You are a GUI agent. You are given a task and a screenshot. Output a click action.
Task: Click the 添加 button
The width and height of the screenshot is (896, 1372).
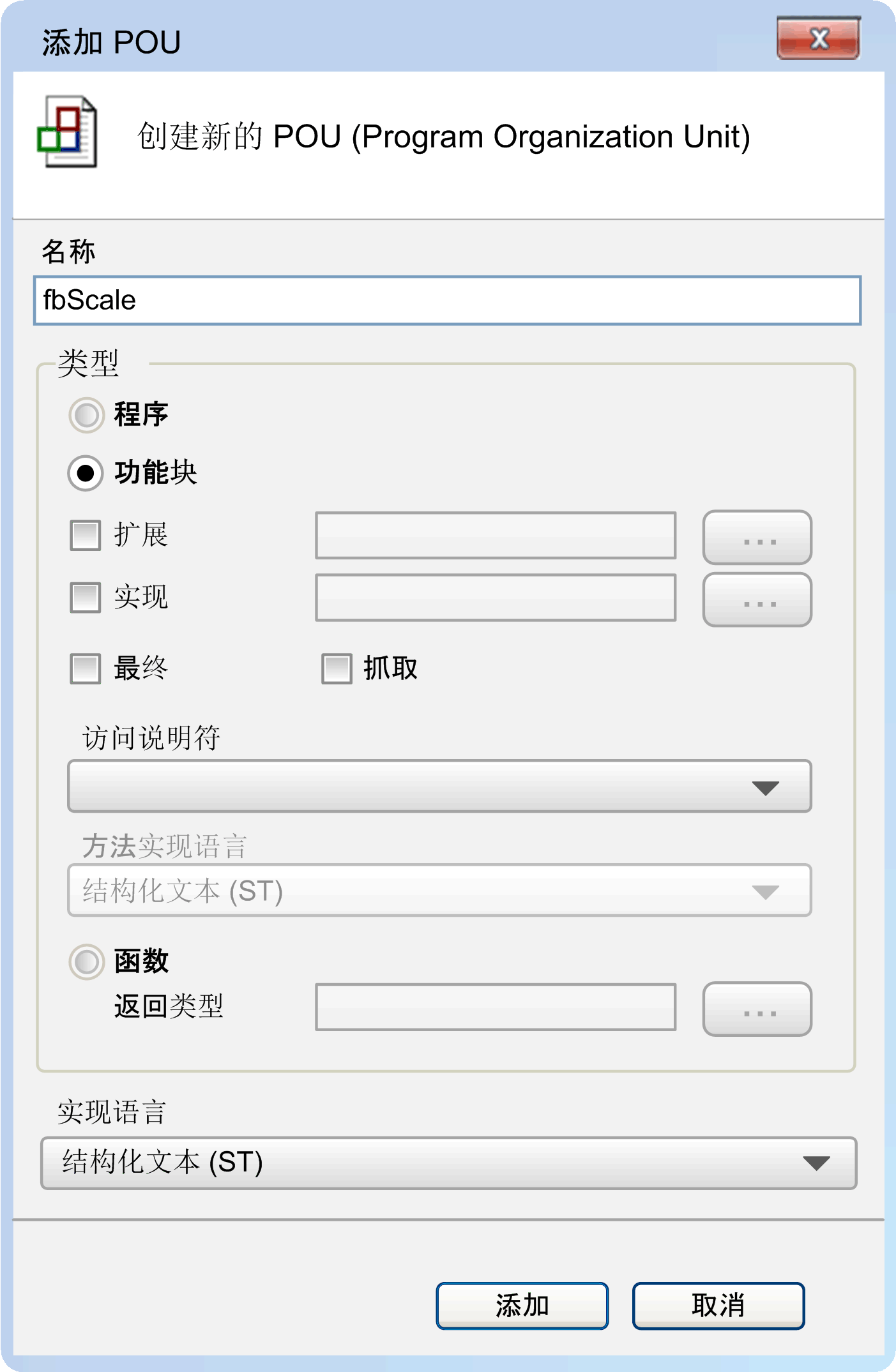pos(522,1304)
